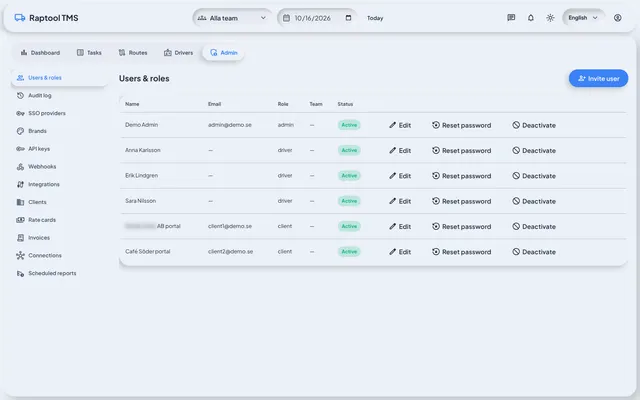Click the Status column header
Screen dimensions: 640x400
345,104
